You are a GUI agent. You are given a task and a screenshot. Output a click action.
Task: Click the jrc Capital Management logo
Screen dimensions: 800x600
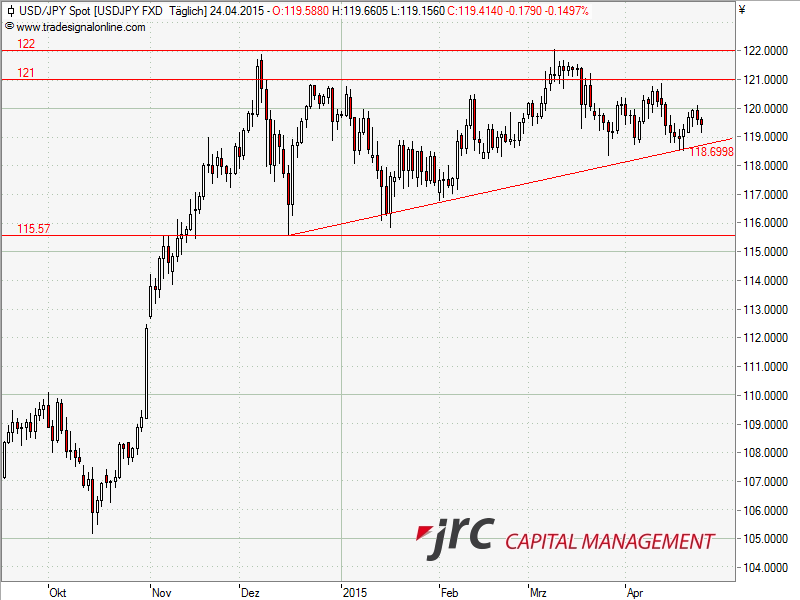pos(565,540)
